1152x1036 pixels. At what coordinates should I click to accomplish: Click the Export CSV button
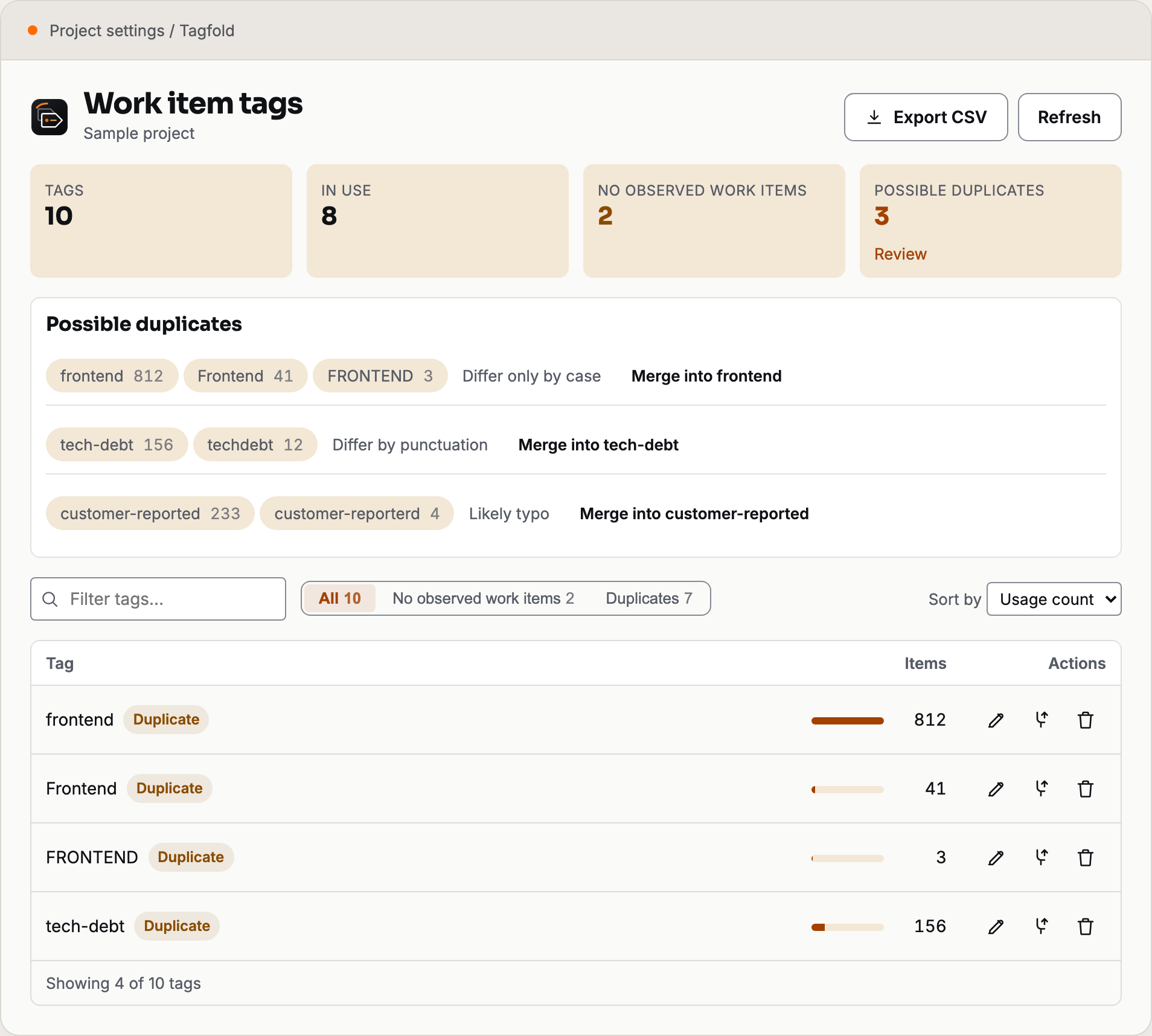tap(926, 117)
